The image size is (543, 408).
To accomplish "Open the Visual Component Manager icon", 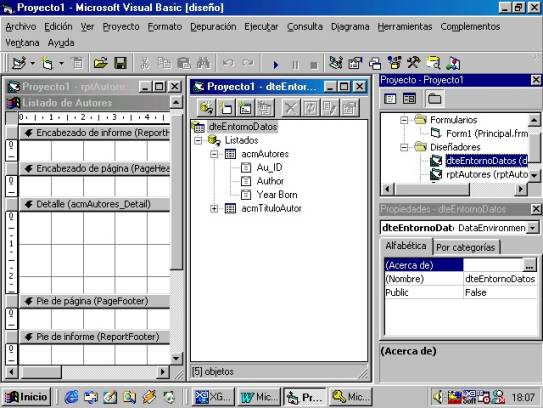I will tap(453, 63).
